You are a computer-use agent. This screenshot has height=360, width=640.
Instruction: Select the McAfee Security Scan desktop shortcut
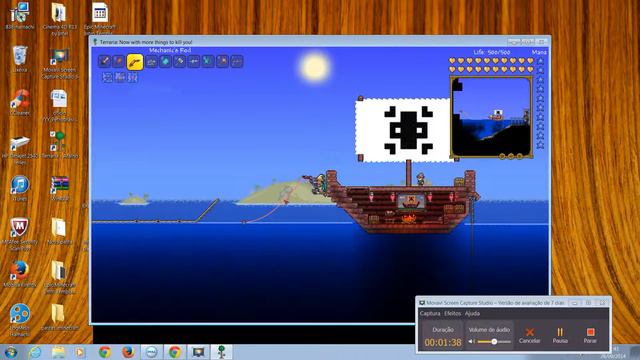click(20, 234)
